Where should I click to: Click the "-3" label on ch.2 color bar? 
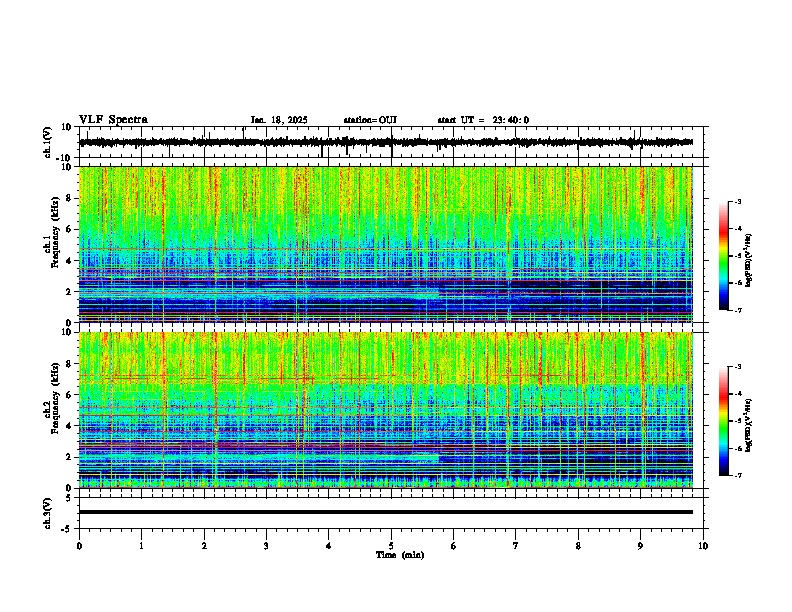pyautogui.click(x=737, y=367)
